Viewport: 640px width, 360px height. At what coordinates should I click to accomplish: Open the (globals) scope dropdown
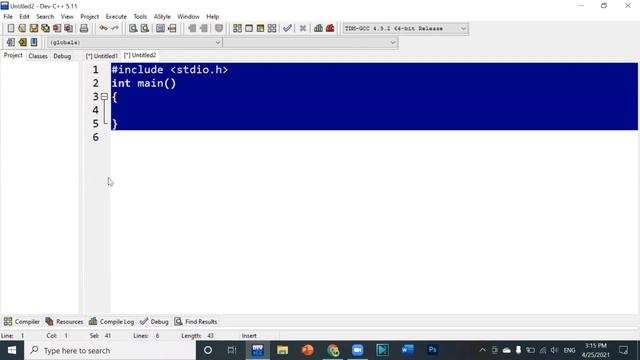point(135,42)
